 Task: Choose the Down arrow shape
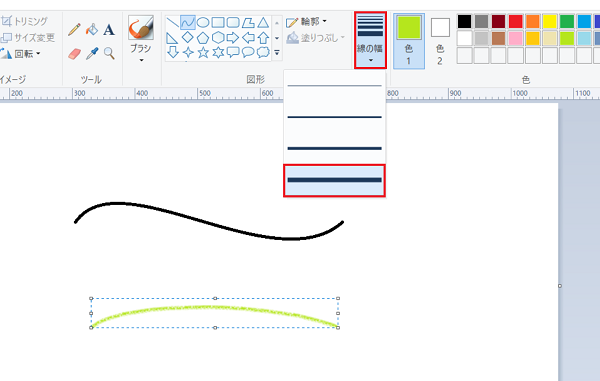tap(173, 52)
